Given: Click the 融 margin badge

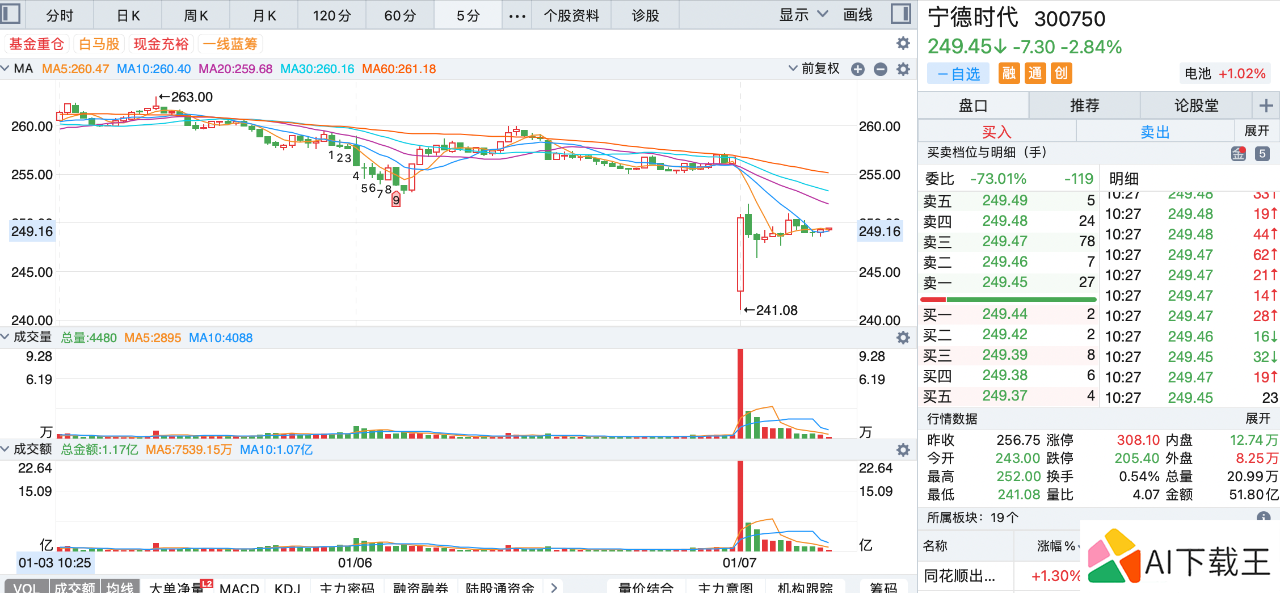Looking at the screenshot, I should coord(1009,73).
